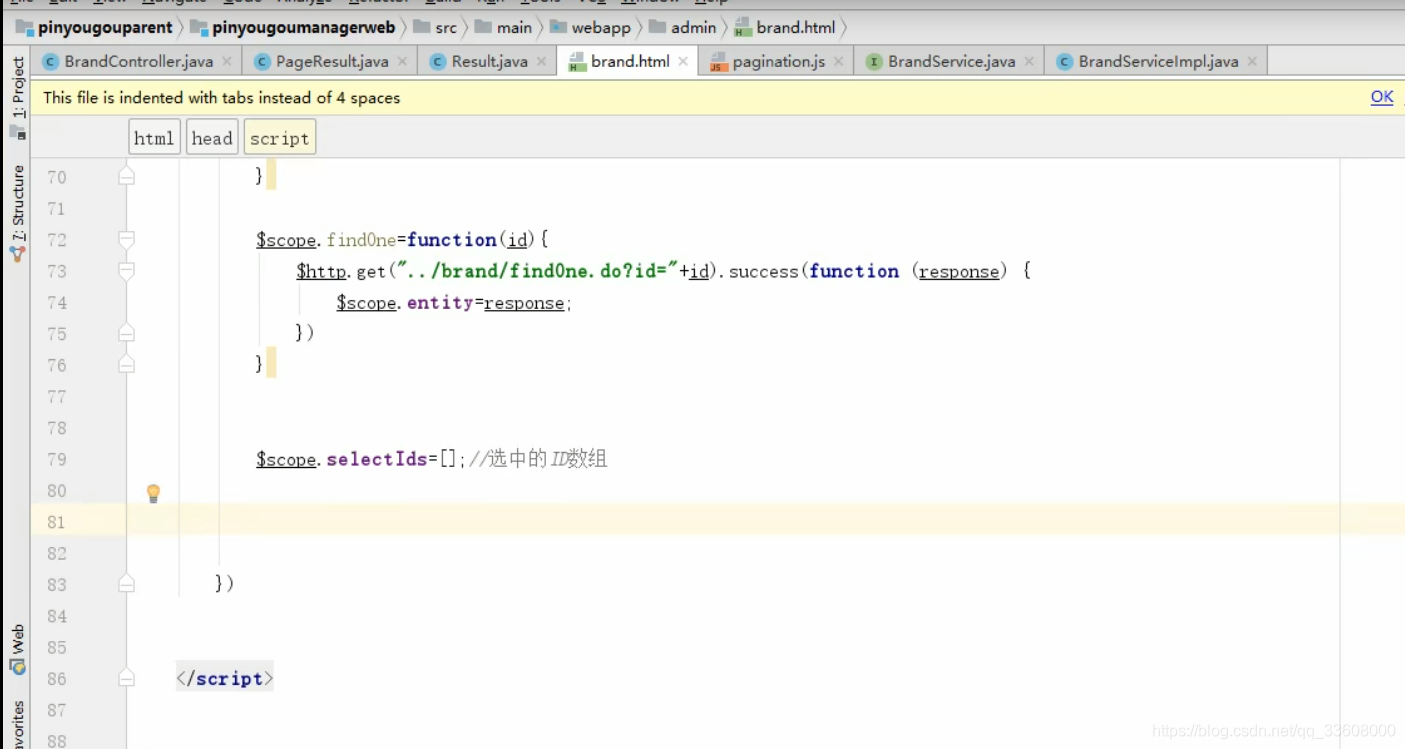This screenshot has height=749, width=1405.
Task: Close the BrandController.java tab
Action: (x=227, y=62)
